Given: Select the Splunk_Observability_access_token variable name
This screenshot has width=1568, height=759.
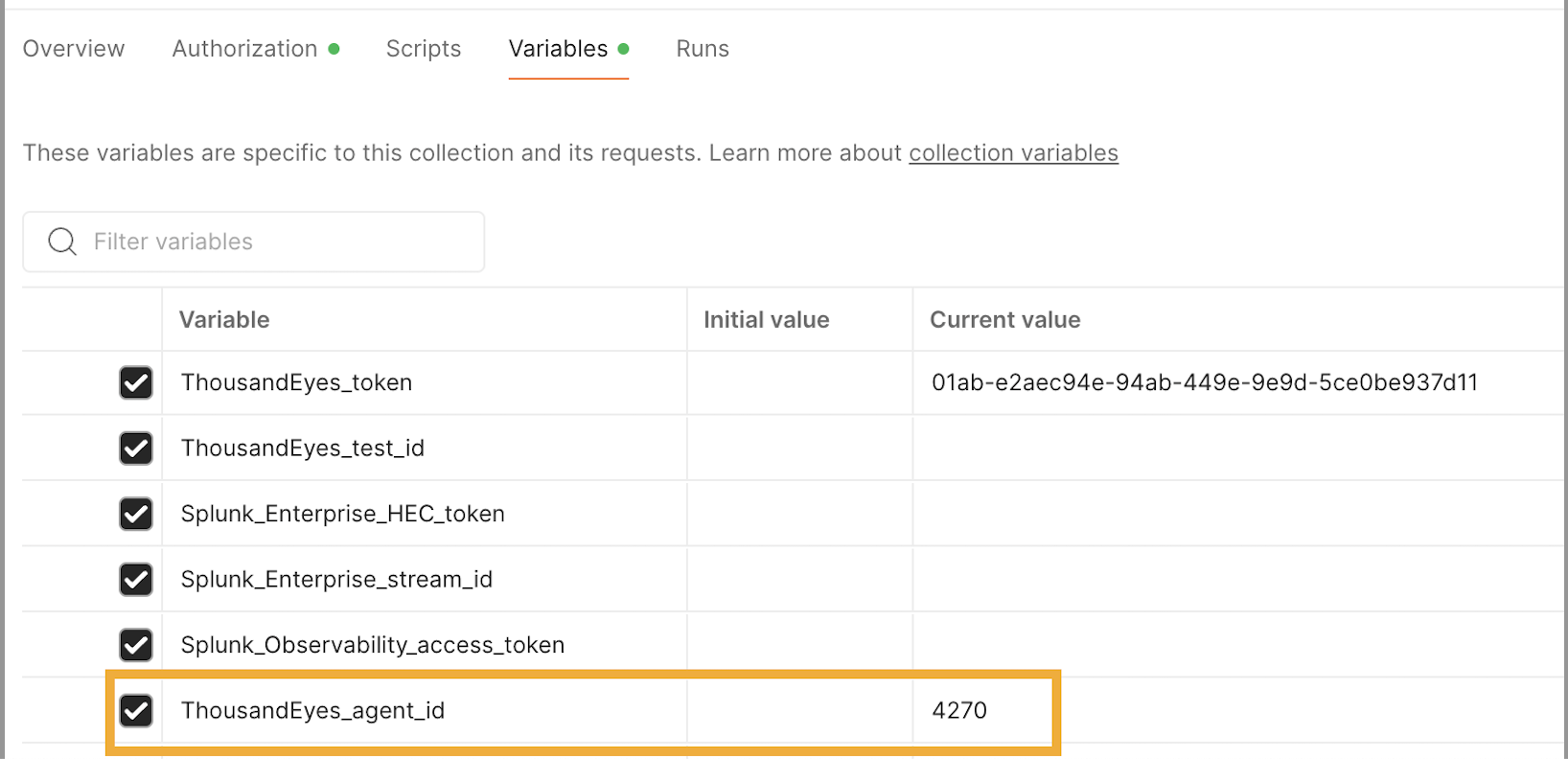Looking at the screenshot, I should coord(373,645).
